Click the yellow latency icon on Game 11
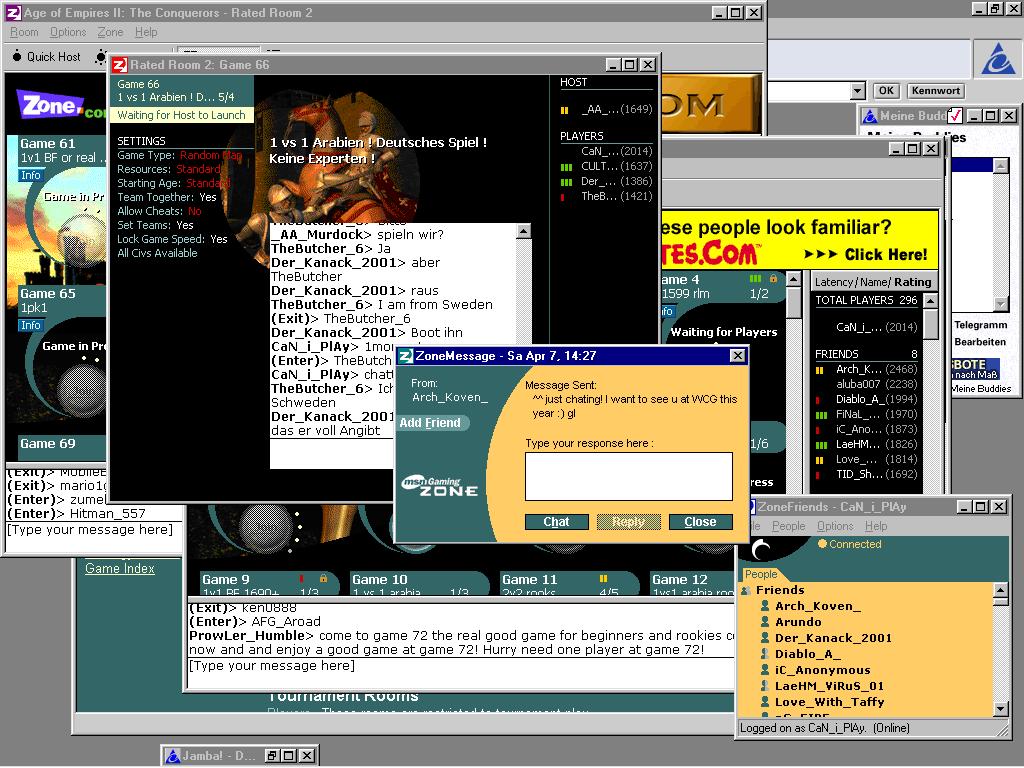 click(x=603, y=579)
